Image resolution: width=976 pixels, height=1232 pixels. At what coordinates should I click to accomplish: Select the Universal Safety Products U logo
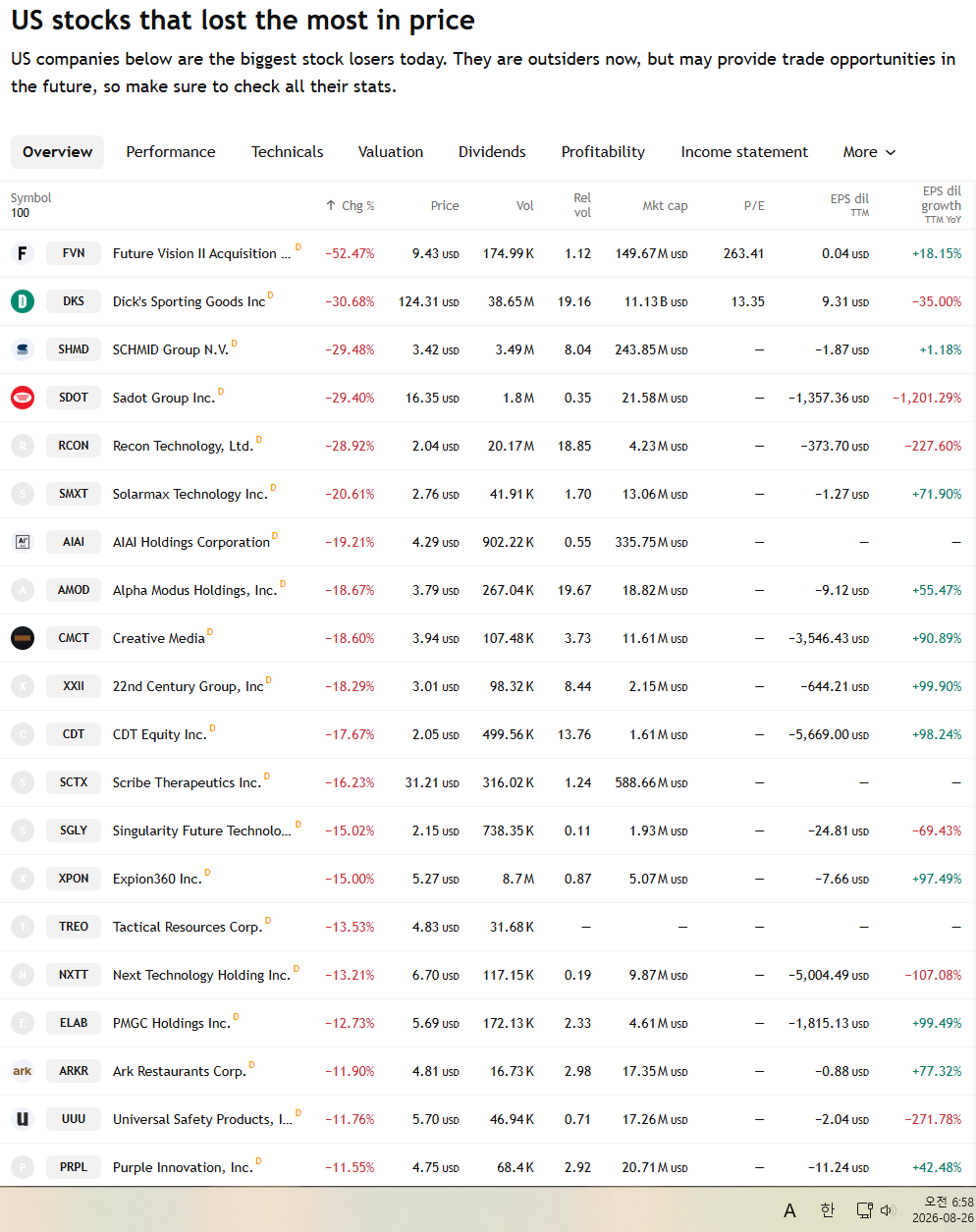point(23,1119)
